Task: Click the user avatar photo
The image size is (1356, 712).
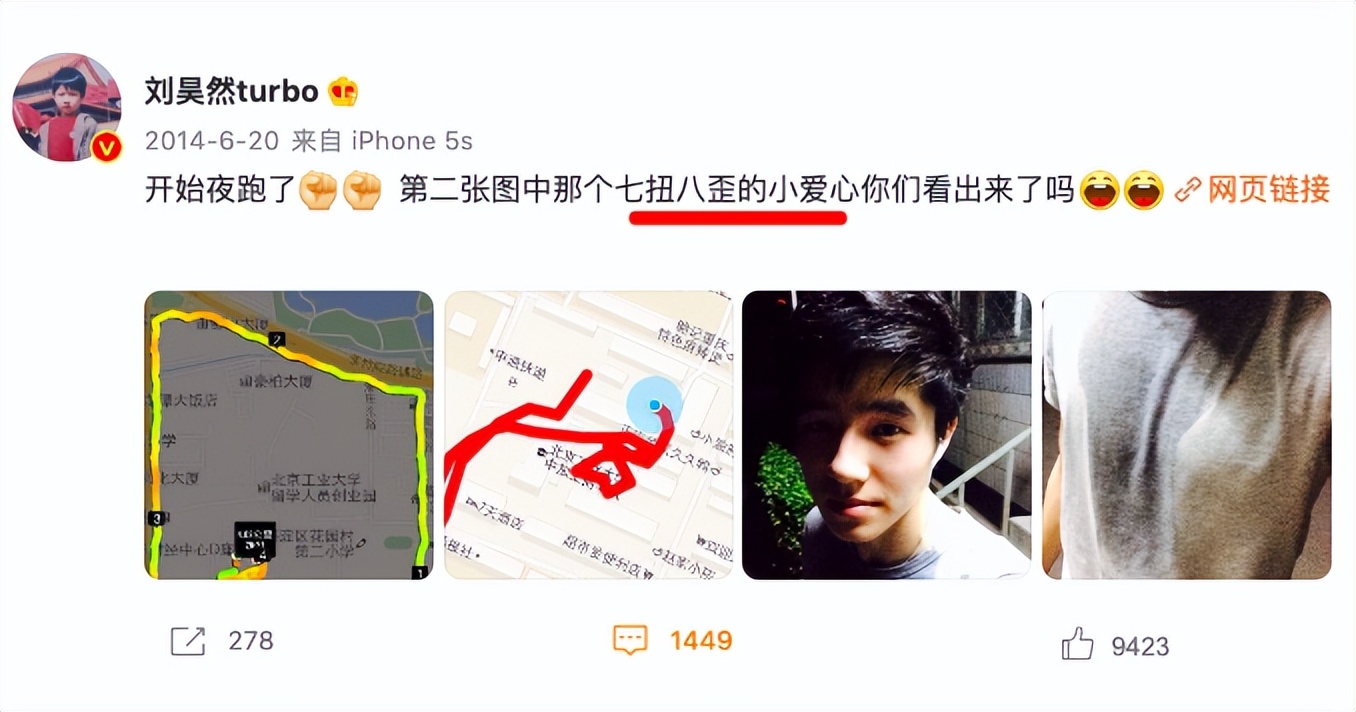Action: 66,107
